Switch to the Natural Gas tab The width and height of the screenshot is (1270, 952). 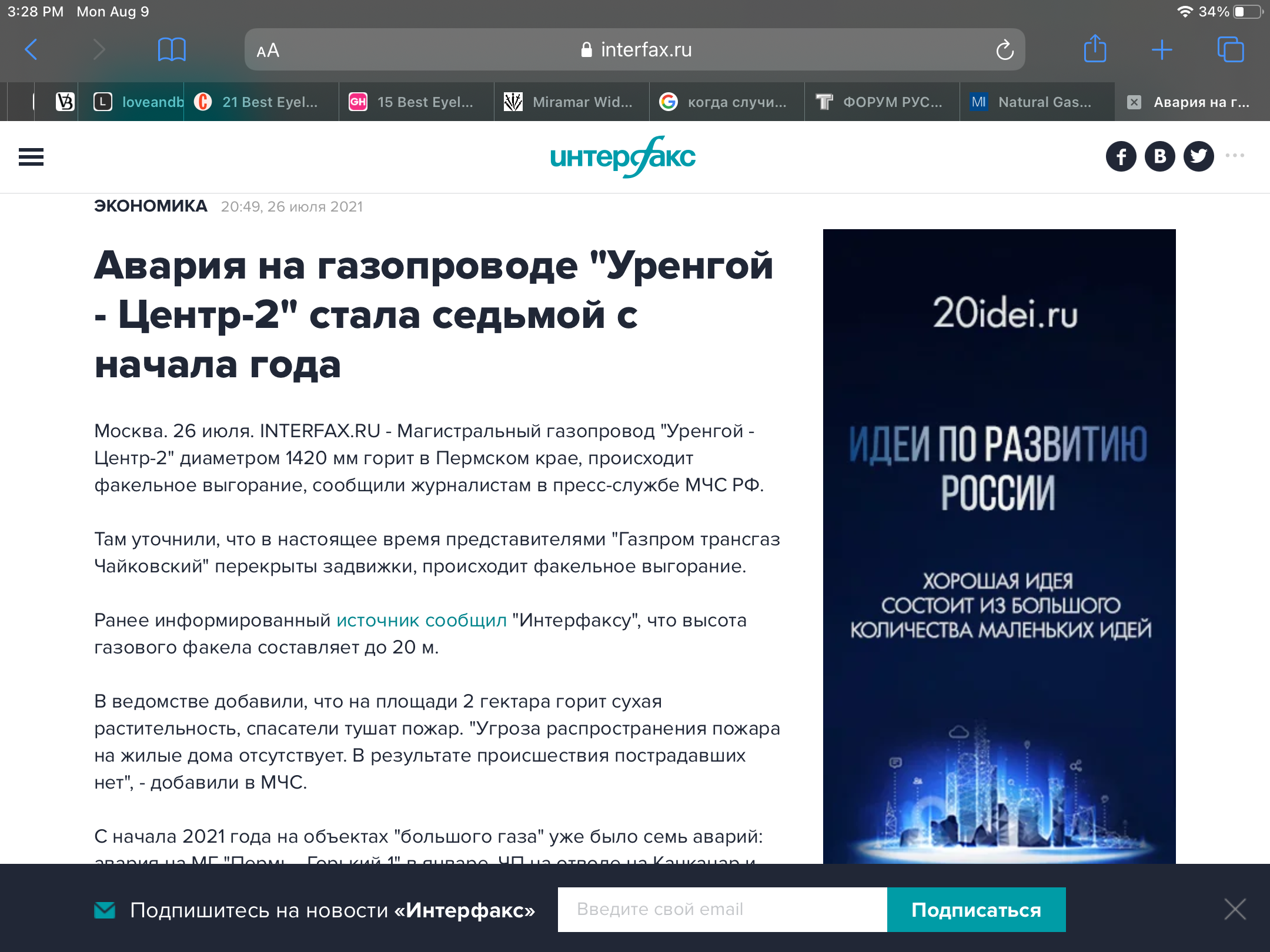tap(1037, 102)
